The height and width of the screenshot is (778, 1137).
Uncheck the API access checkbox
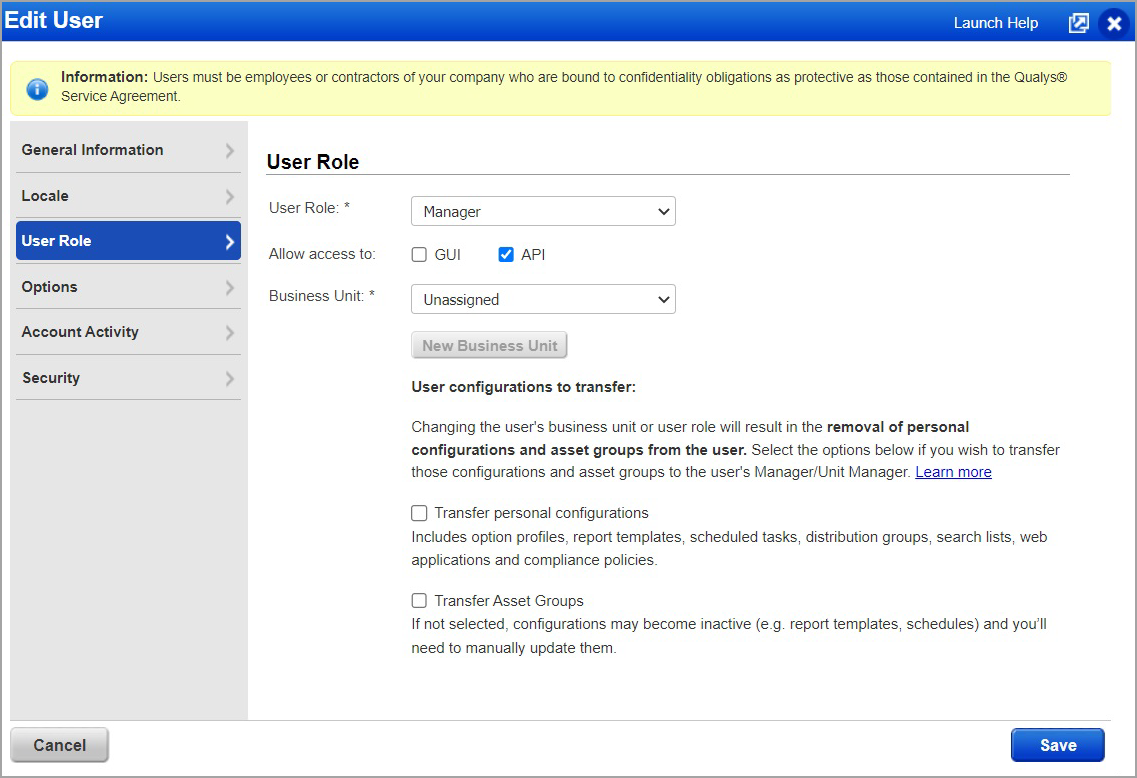coord(506,255)
